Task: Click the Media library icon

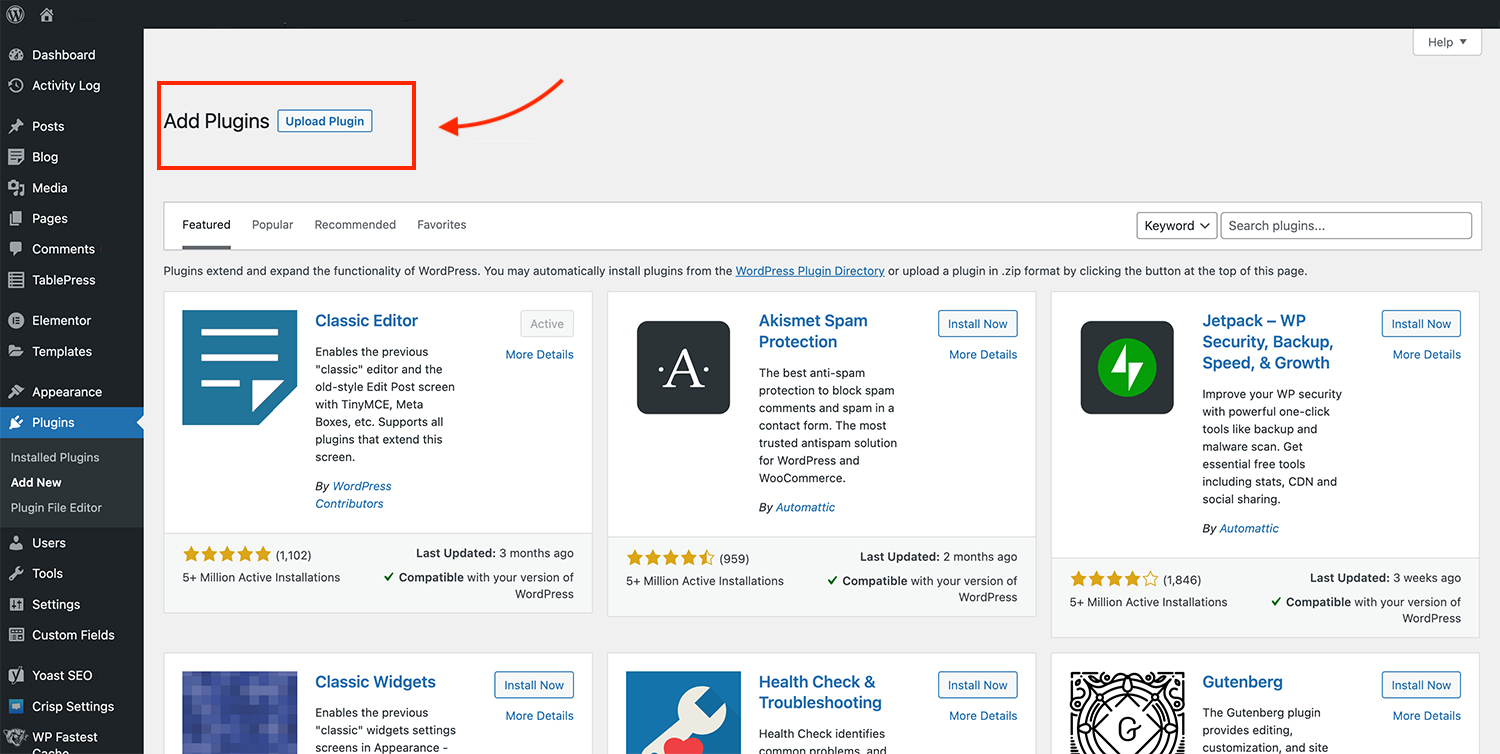Action: pyautogui.click(x=16, y=188)
